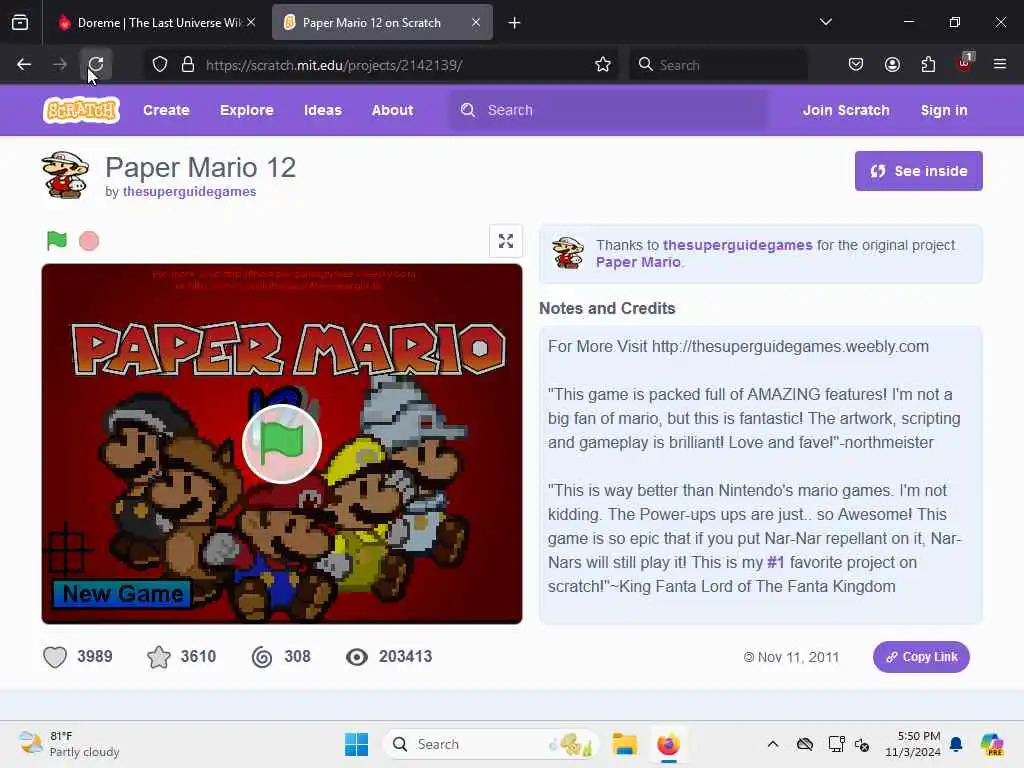Open the Scratch logo home link
The image size is (1024, 768).
tap(81, 110)
